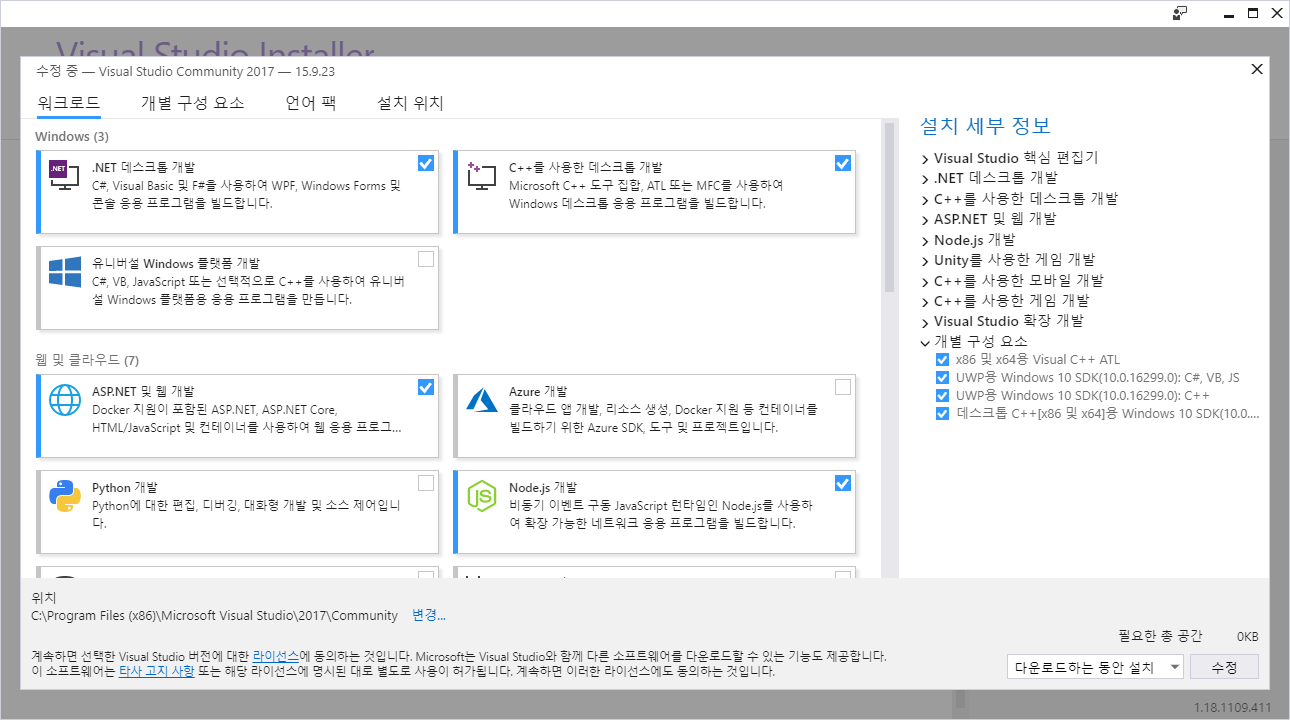Click the .NET desktop development workload icon
The width and height of the screenshot is (1290, 720).
point(64,176)
